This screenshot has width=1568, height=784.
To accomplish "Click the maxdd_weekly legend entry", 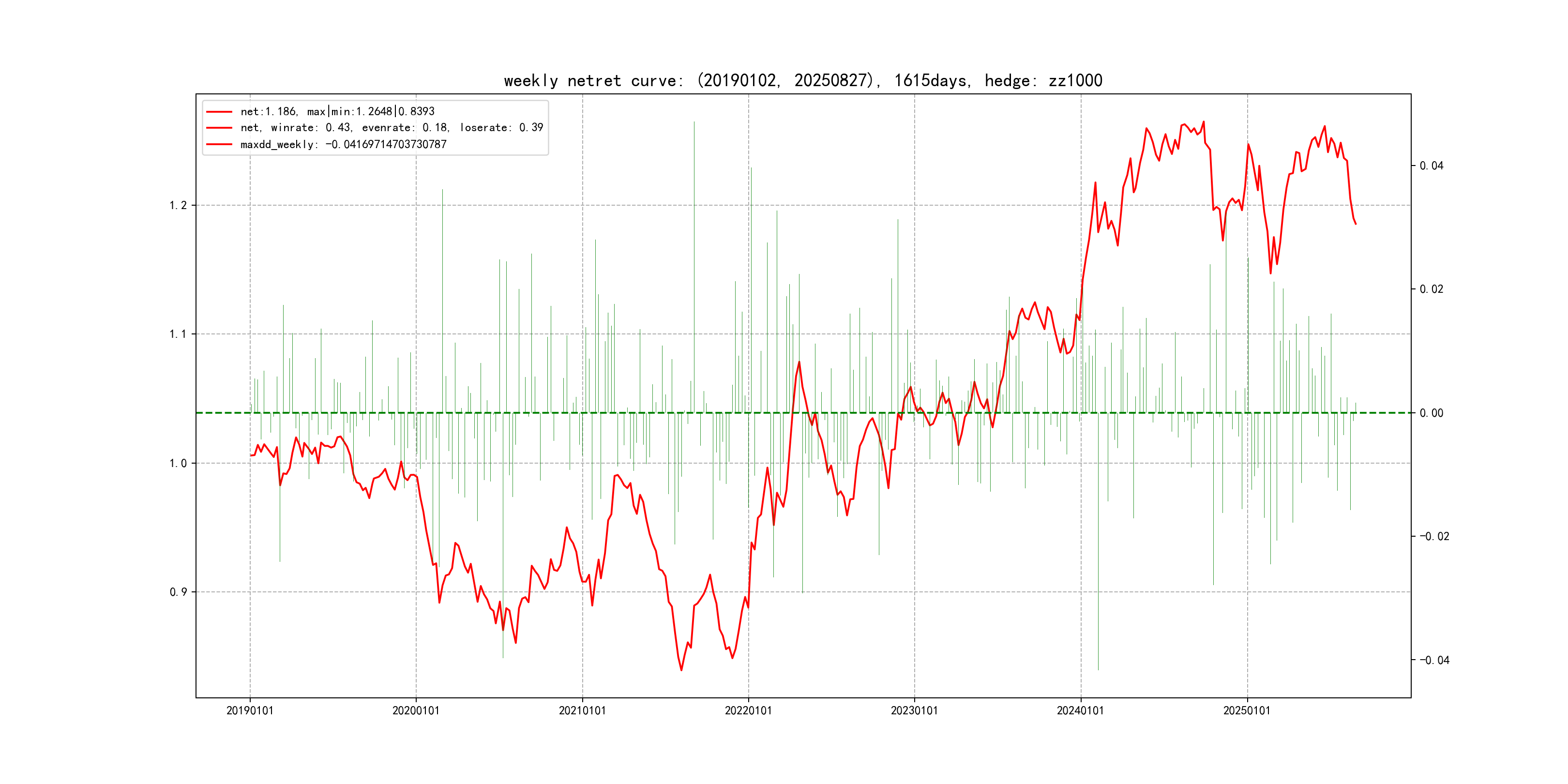I will tap(343, 144).
